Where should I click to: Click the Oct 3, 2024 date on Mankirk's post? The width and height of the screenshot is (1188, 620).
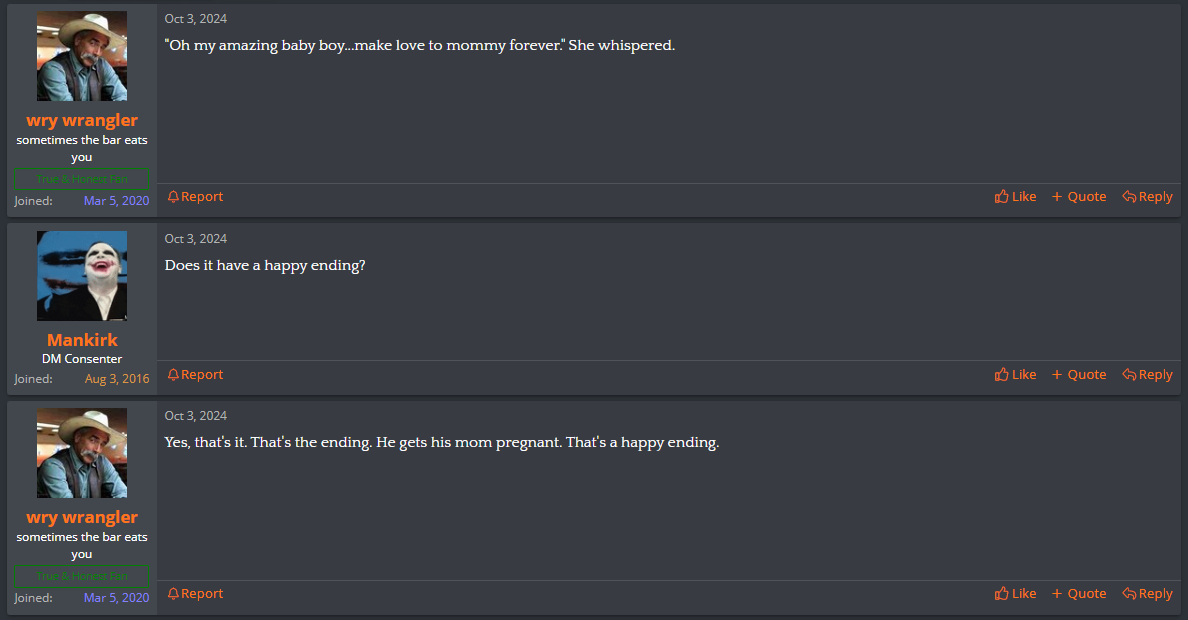[196, 239]
